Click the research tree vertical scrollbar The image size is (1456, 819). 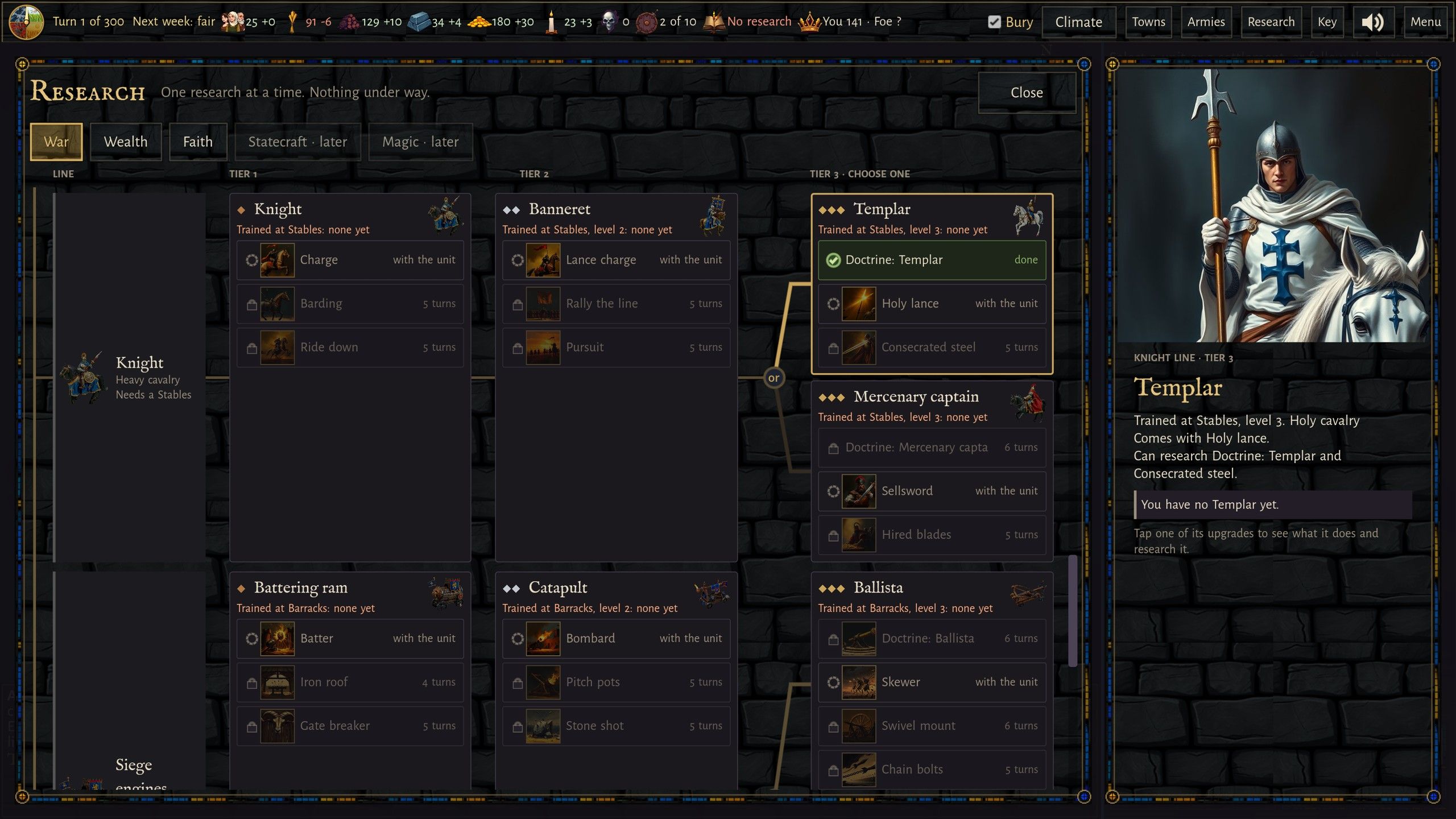point(1073,611)
